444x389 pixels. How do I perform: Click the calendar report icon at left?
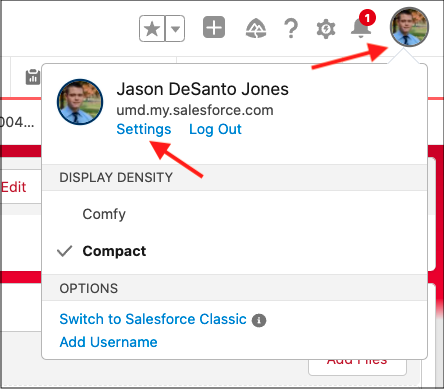click(x=33, y=77)
